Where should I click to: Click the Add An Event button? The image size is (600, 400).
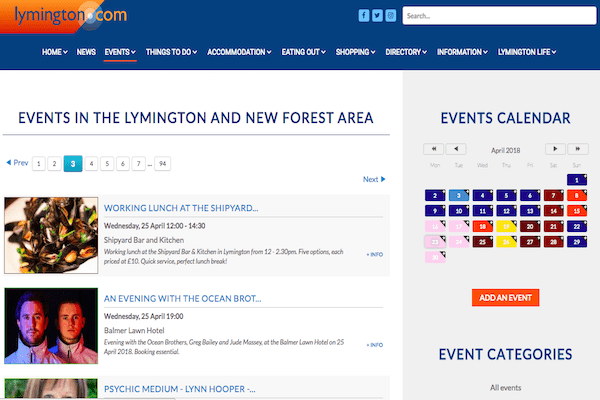click(505, 297)
